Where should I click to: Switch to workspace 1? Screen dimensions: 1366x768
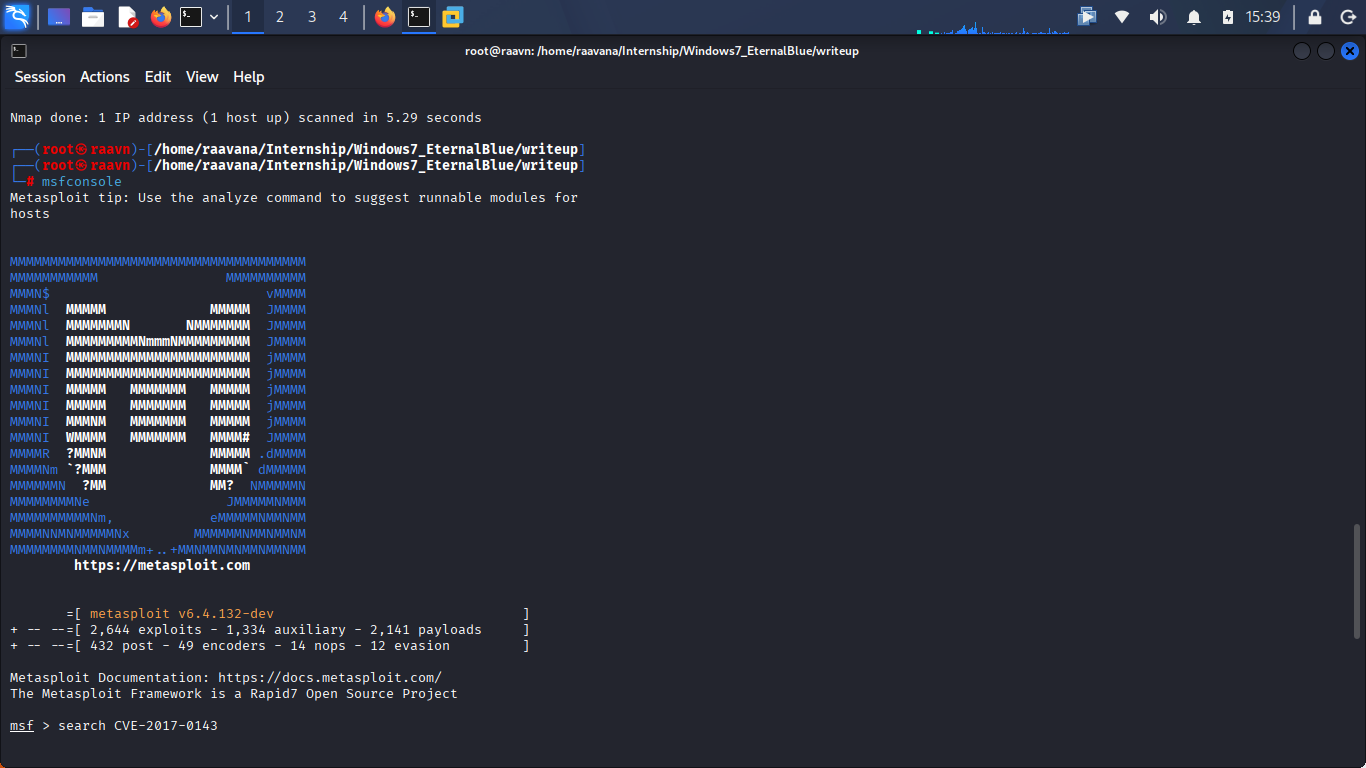click(x=247, y=17)
